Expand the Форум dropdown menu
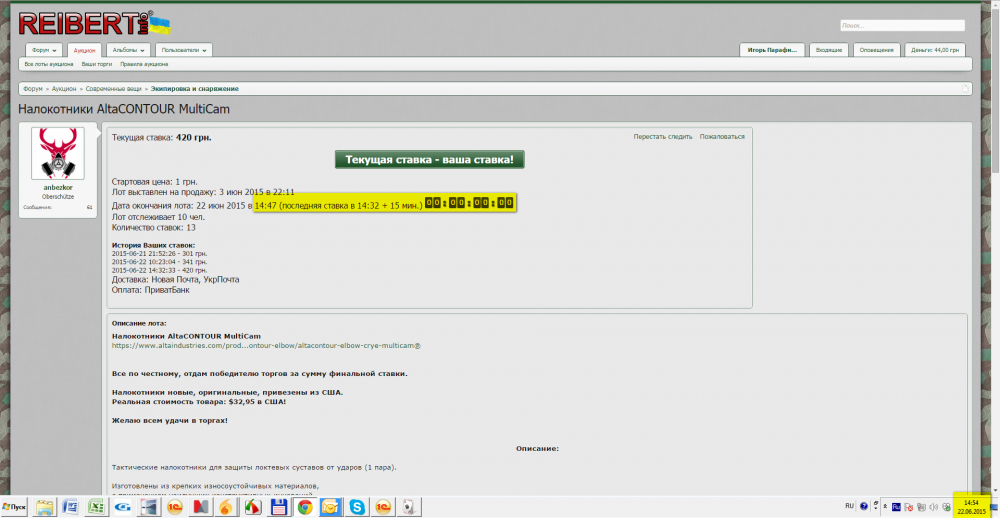Screen dimensions: 1000x518 click(45, 49)
